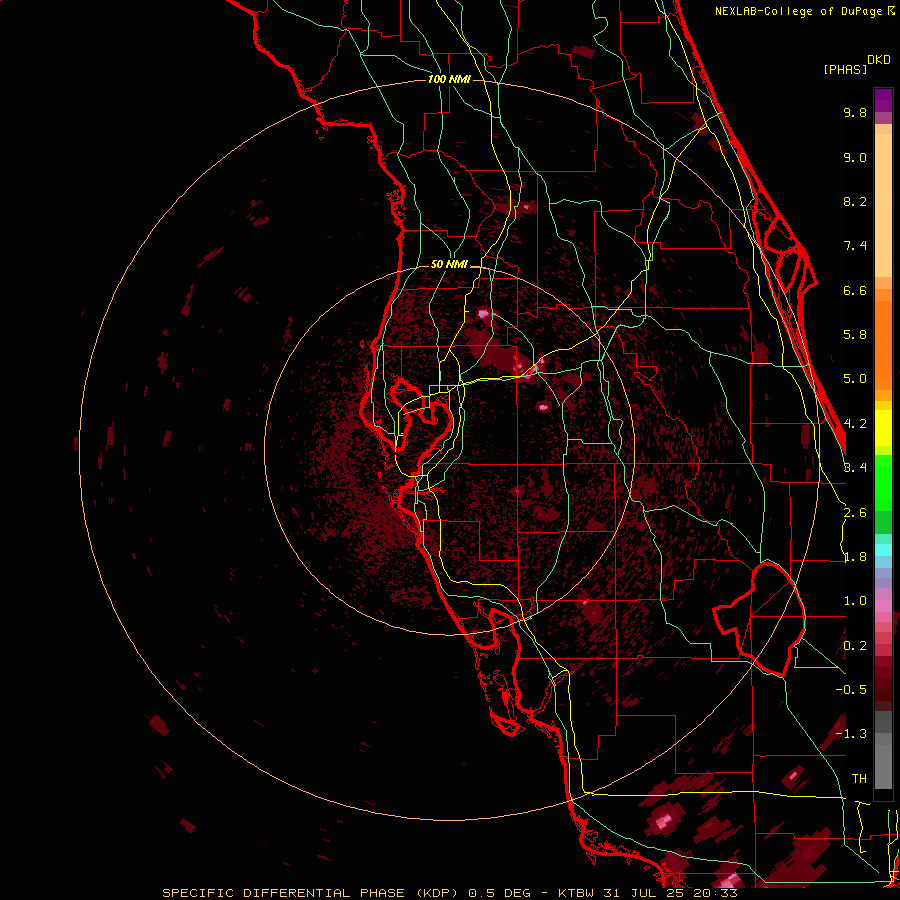Select the 5.0 legend value
Image resolution: width=900 pixels, height=900 pixels.
coord(855,379)
